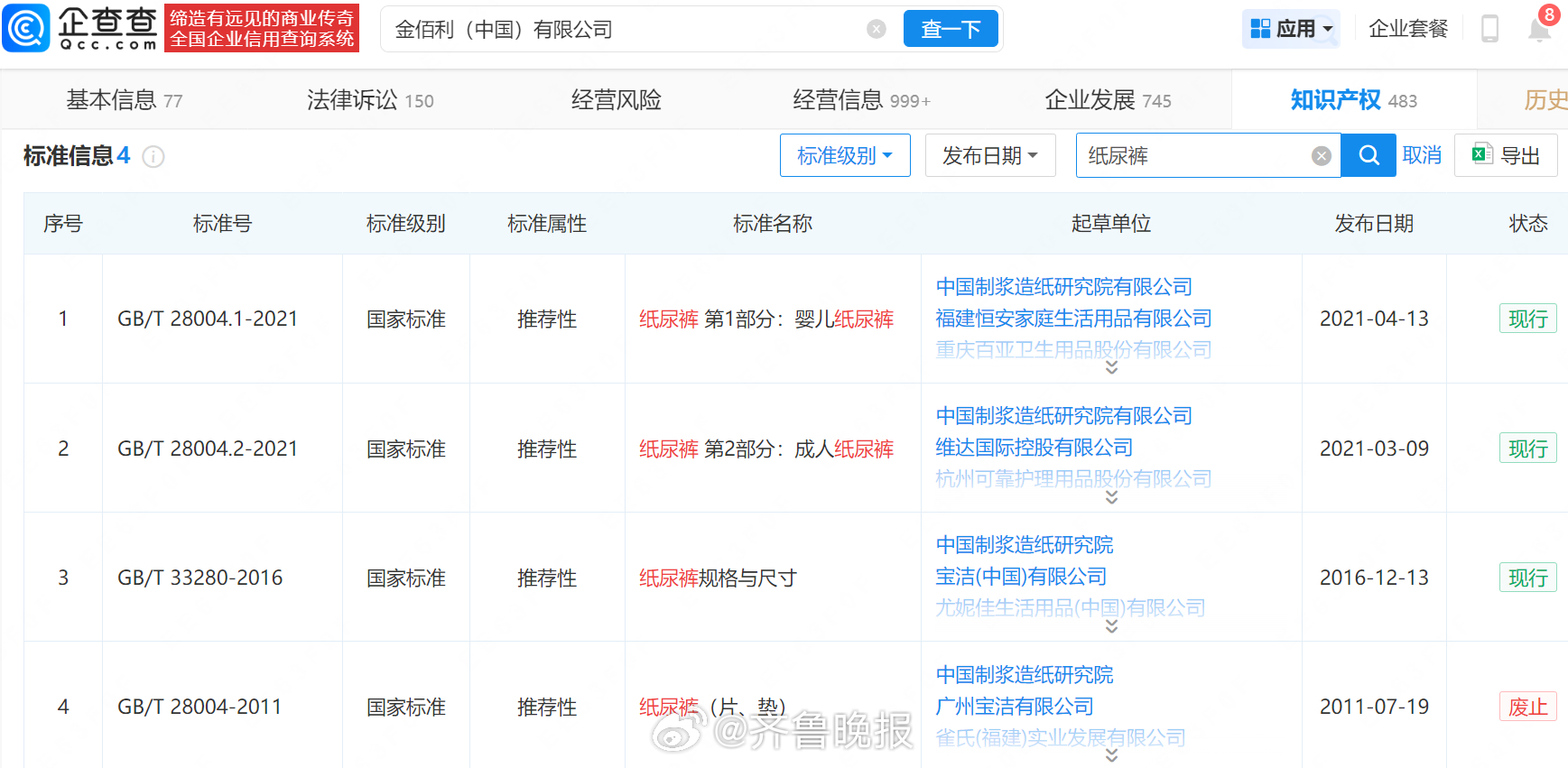This screenshot has width=1568, height=768.
Task: Clear the 纸尿裤 filter keyword
Action: pyautogui.click(x=1322, y=156)
